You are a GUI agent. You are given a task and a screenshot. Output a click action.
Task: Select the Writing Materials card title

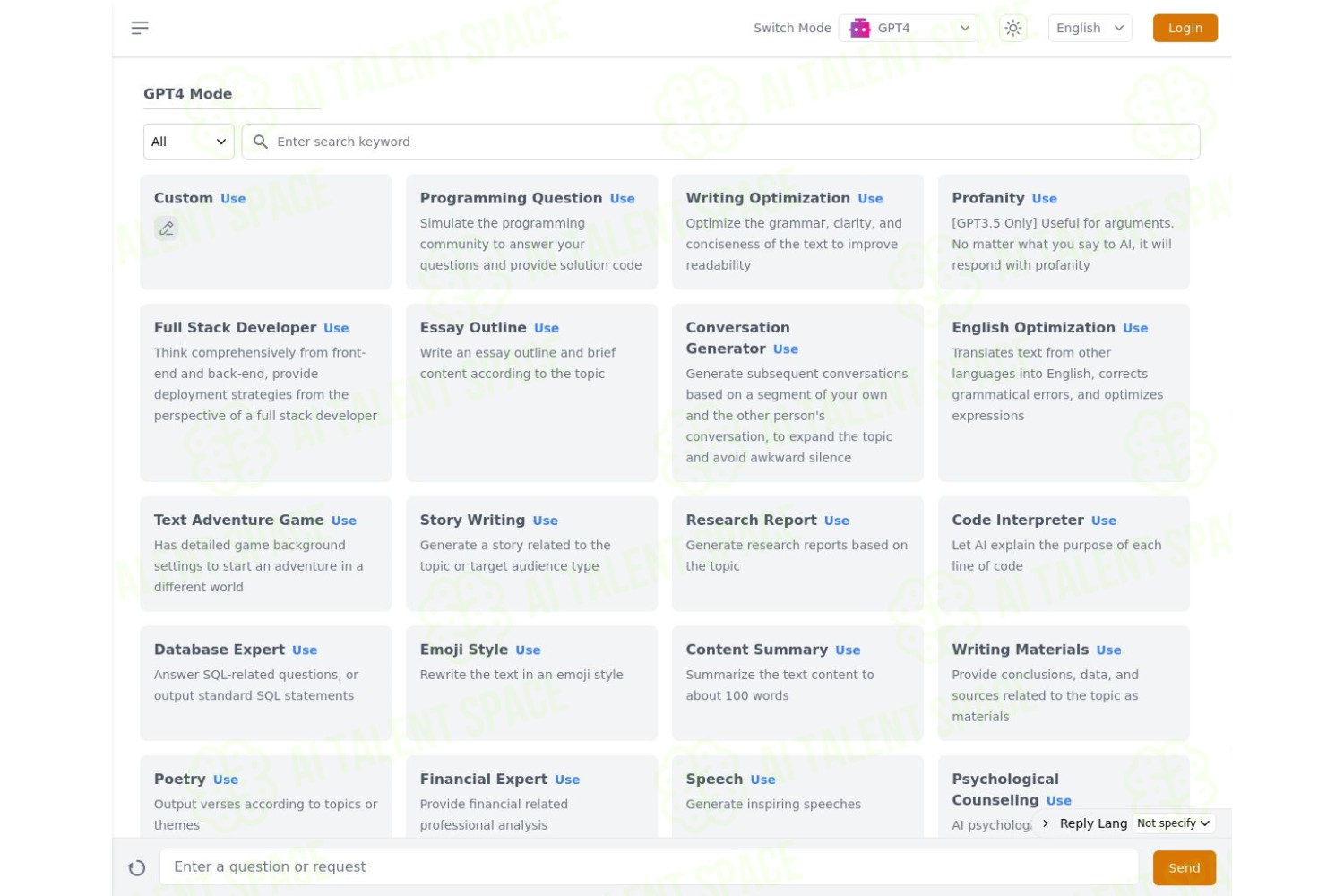pyautogui.click(x=1021, y=650)
